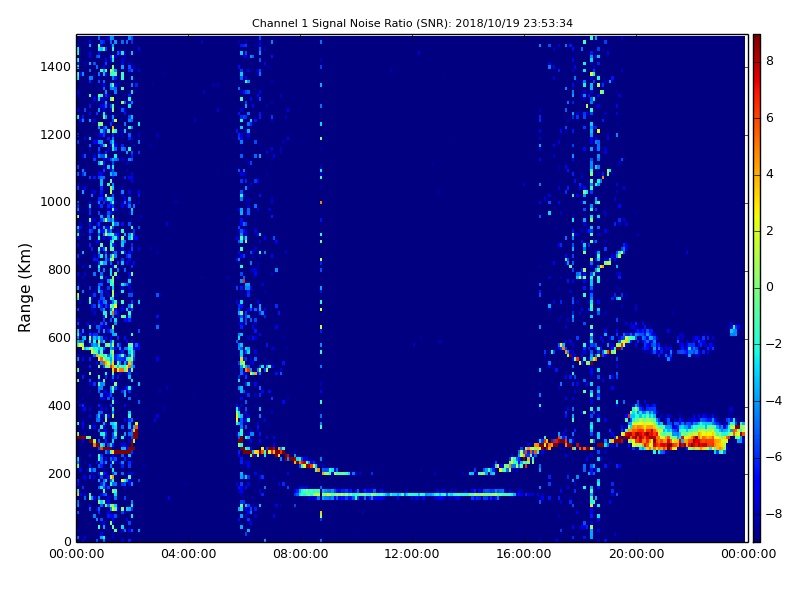800x600 pixels.
Task: Click the colorbar label 0
Action: click(770, 287)
